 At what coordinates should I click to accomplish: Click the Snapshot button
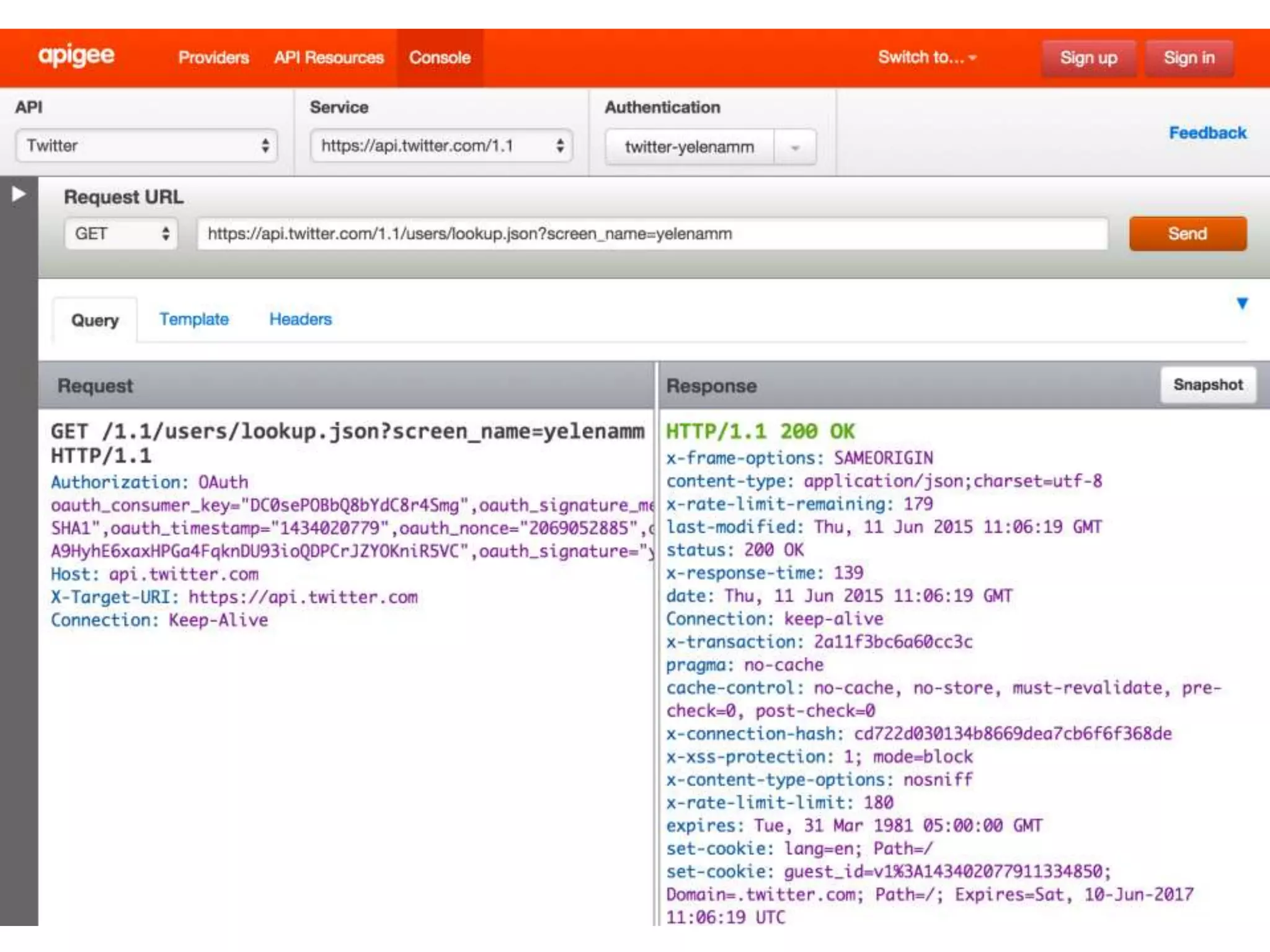(1207, 385)
